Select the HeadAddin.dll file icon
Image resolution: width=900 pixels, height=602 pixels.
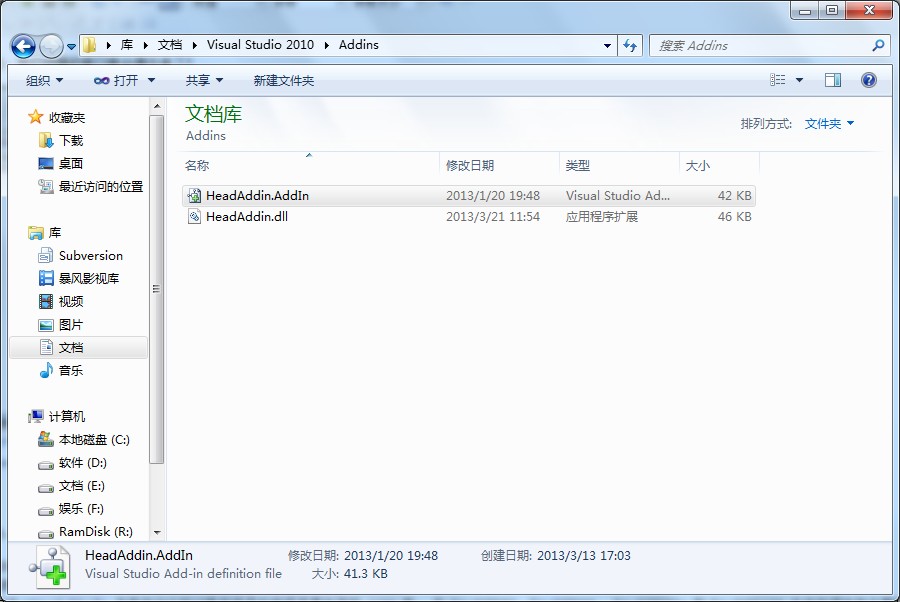pyautogui.click(x=195, y=216)
